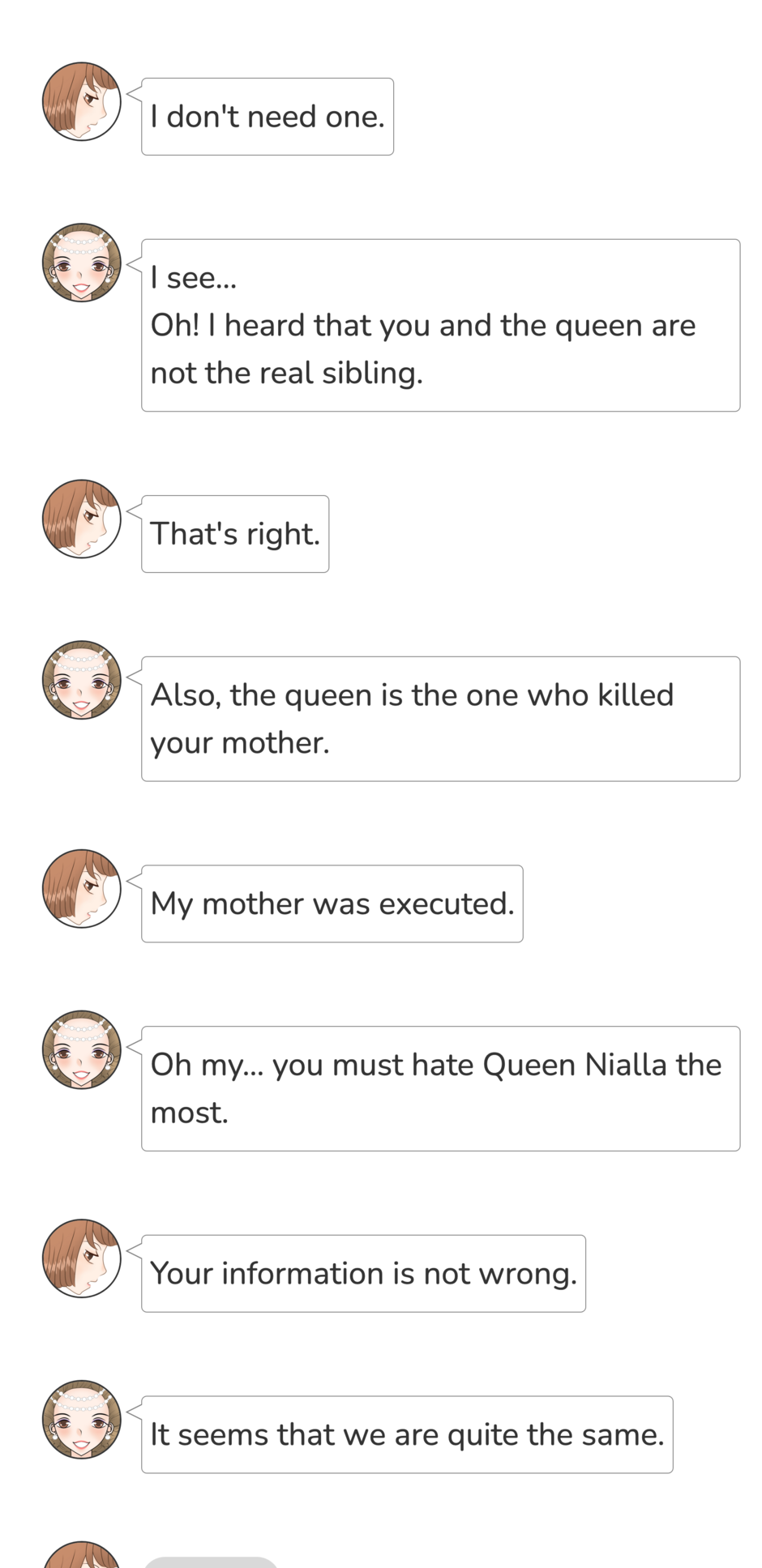Tap the pearl-headdress avatar beside "I see..."
The width and height of the screenshot is (762, 1568).
(x=81, y=263)
